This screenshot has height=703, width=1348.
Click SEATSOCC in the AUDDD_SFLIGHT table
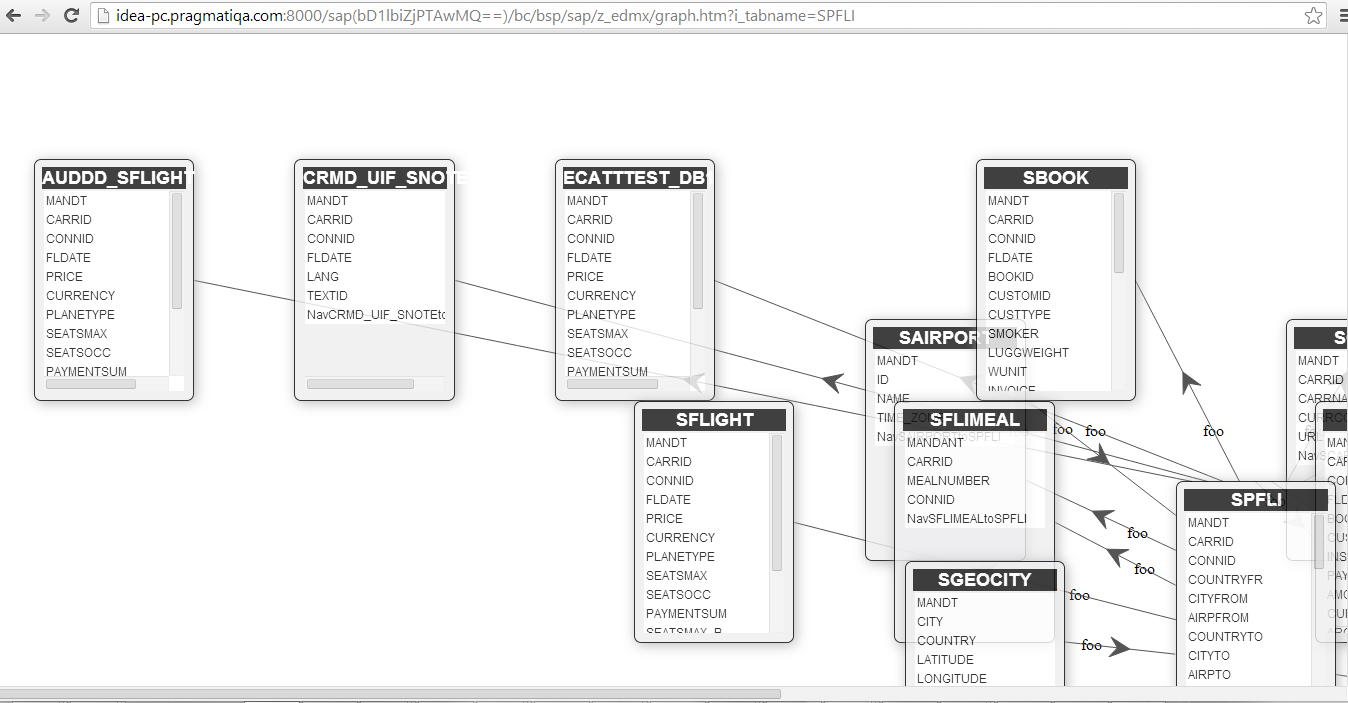[x=78, y=353]
